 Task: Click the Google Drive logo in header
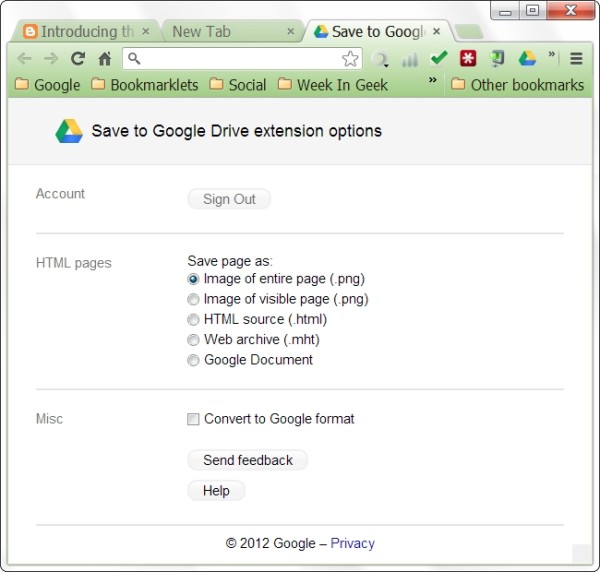(69, 131)
